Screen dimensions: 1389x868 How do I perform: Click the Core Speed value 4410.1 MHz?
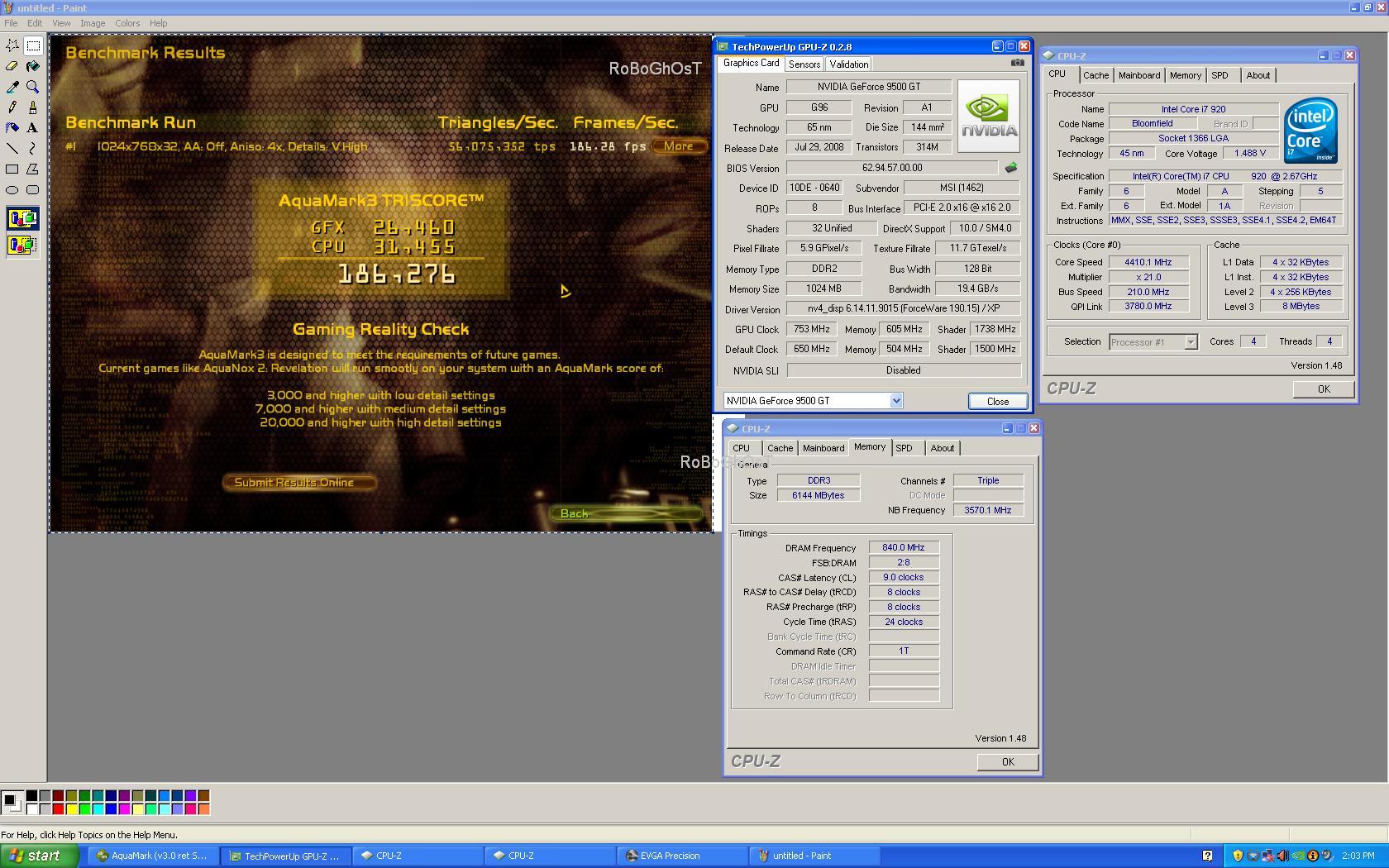1148,262
